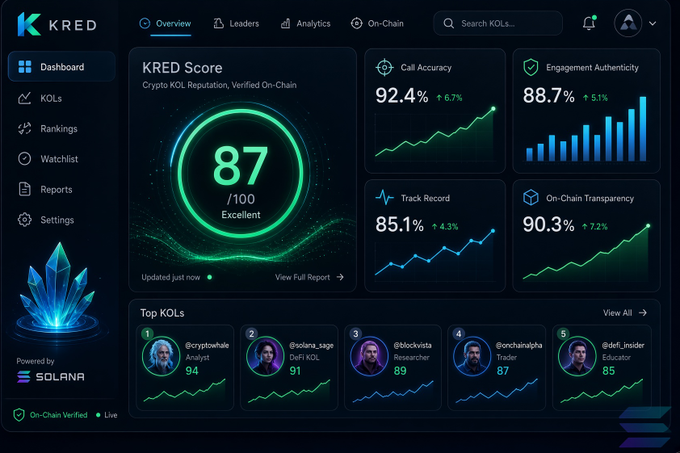Go to the On-Chain tab
Image resolution: width=680 pixels, height=453 pixels.
(377, 23)
